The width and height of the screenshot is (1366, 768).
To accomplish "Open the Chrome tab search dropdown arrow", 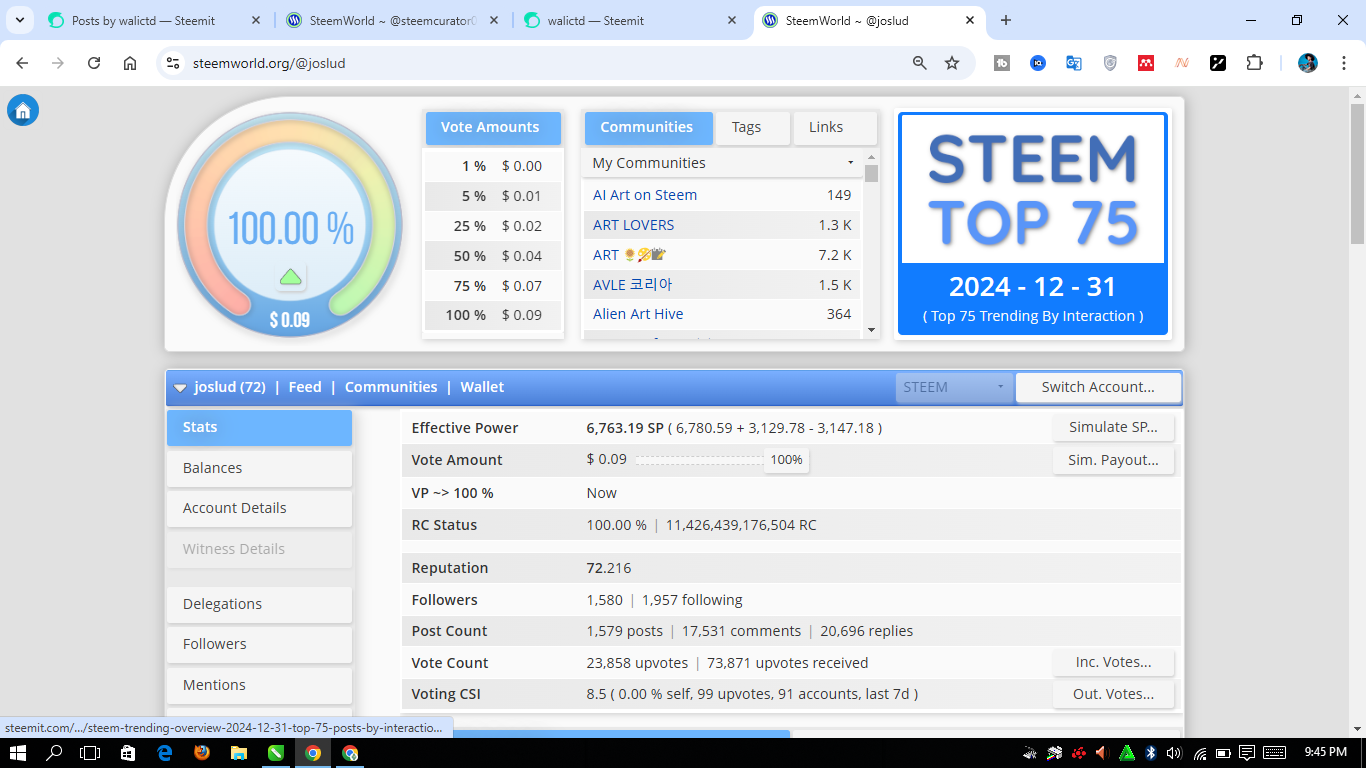I will point(19,20).
